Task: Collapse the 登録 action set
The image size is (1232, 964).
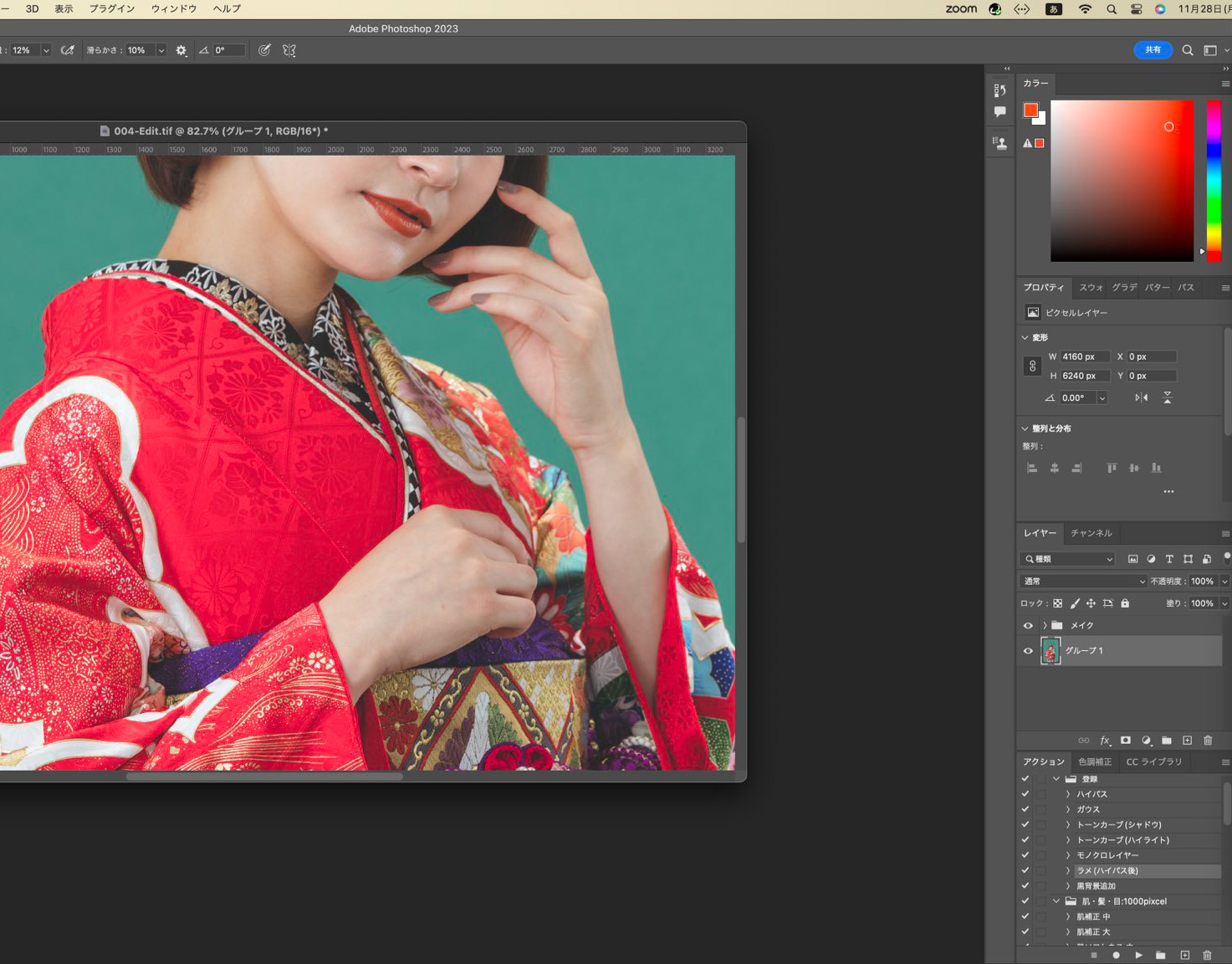Action: point(1056,779)
